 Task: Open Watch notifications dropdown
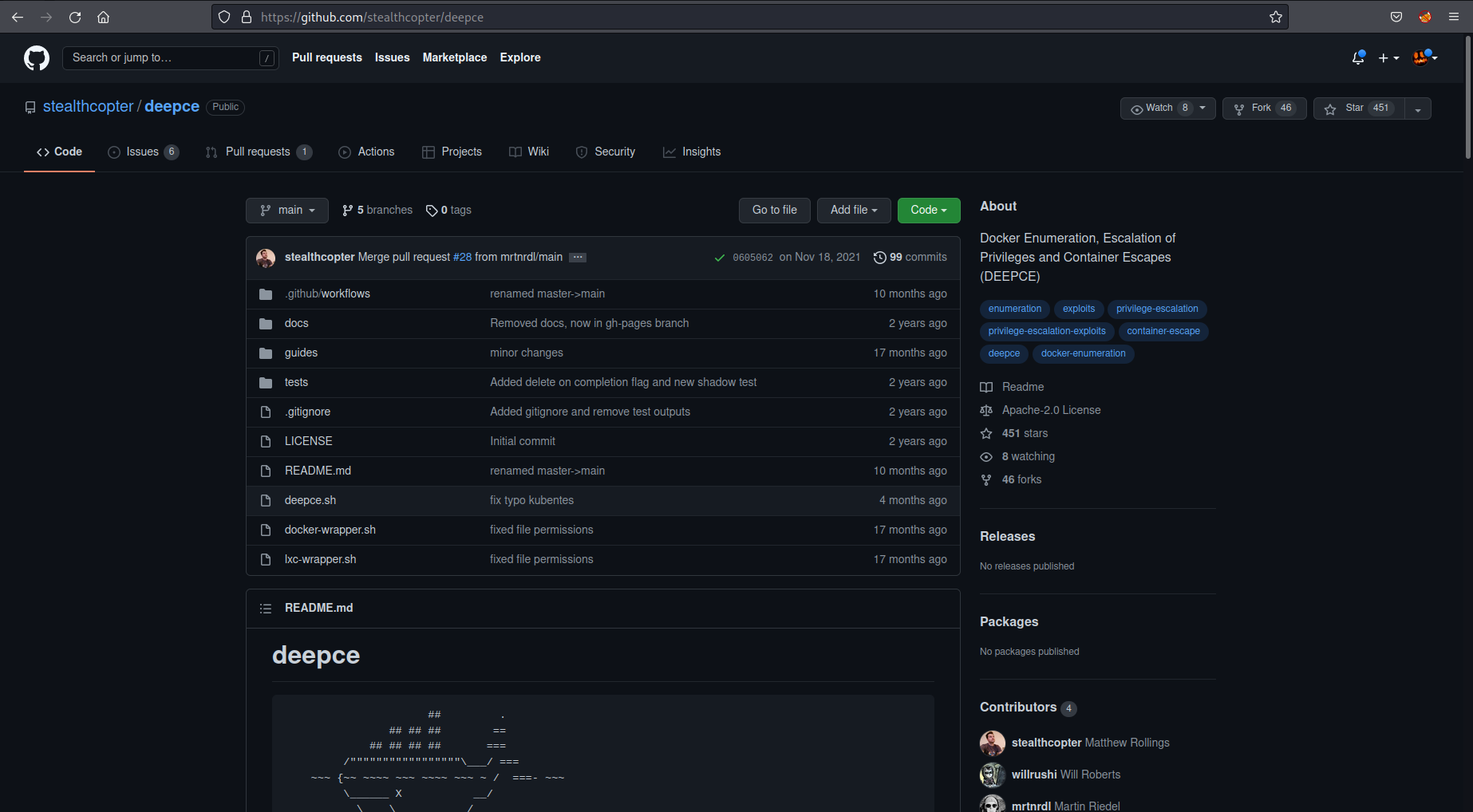[1167, 108]
